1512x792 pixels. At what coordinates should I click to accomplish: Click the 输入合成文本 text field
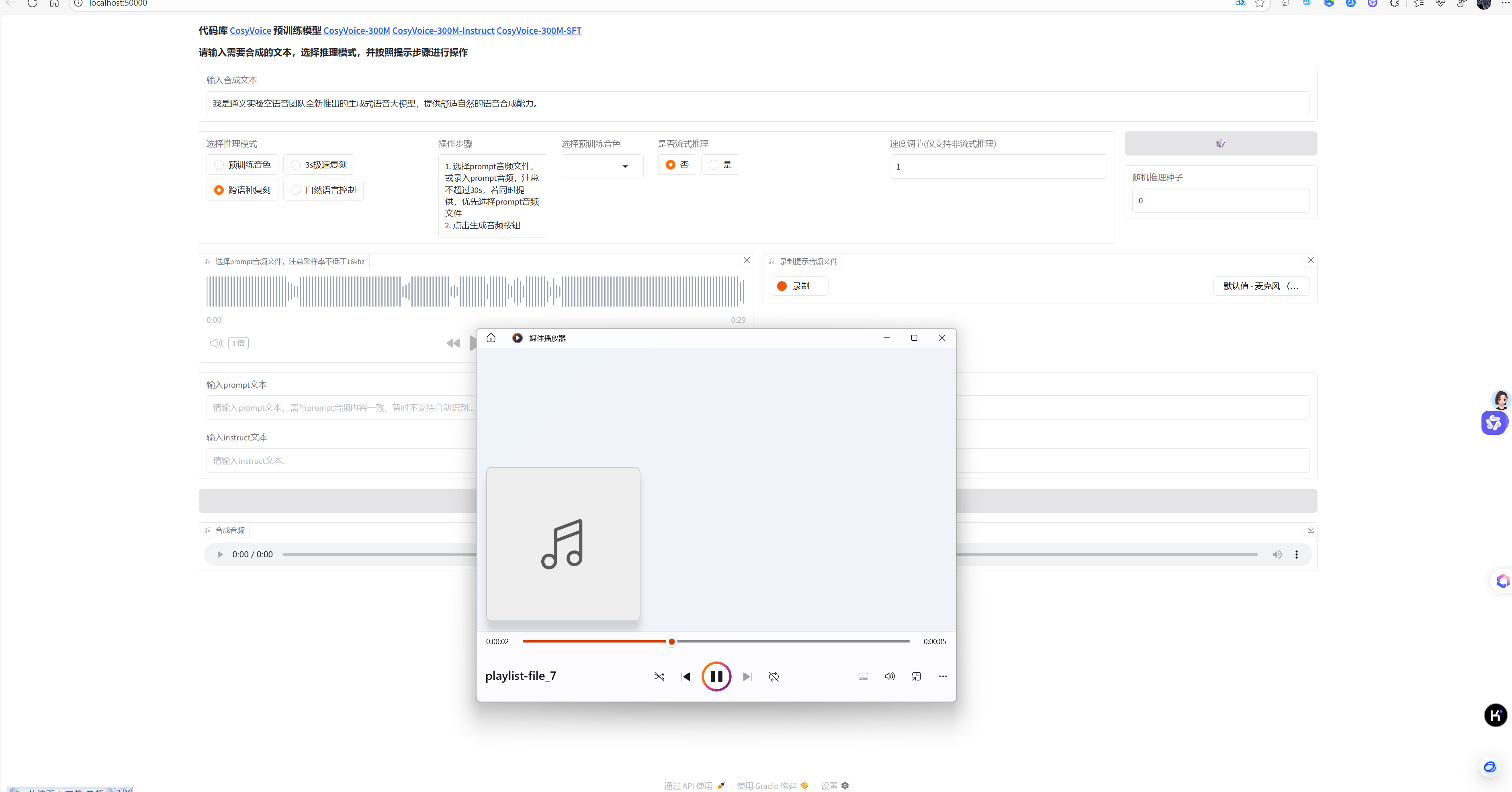click(x=757, y=103)
